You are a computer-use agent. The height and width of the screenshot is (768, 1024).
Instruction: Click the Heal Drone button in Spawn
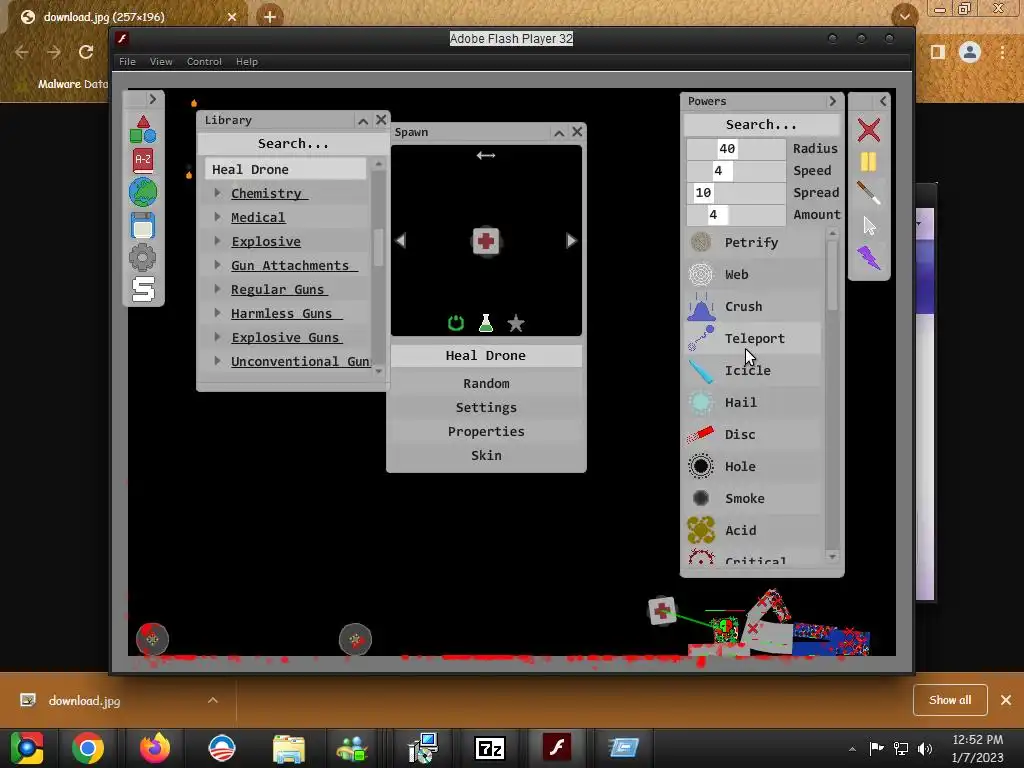tap(486, 355)
